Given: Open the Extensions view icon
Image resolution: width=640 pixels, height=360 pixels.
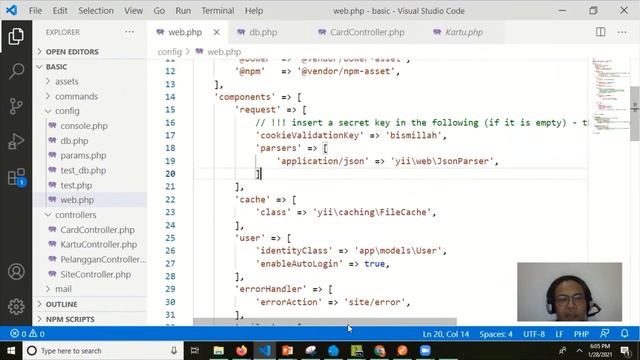Looking at the screenshot, I should pos(16,178).
